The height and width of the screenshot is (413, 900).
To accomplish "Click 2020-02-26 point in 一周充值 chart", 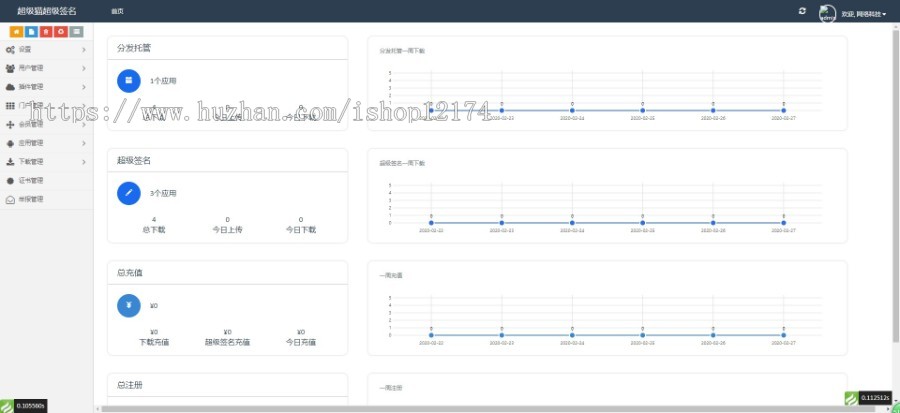I will pos(713,335).
